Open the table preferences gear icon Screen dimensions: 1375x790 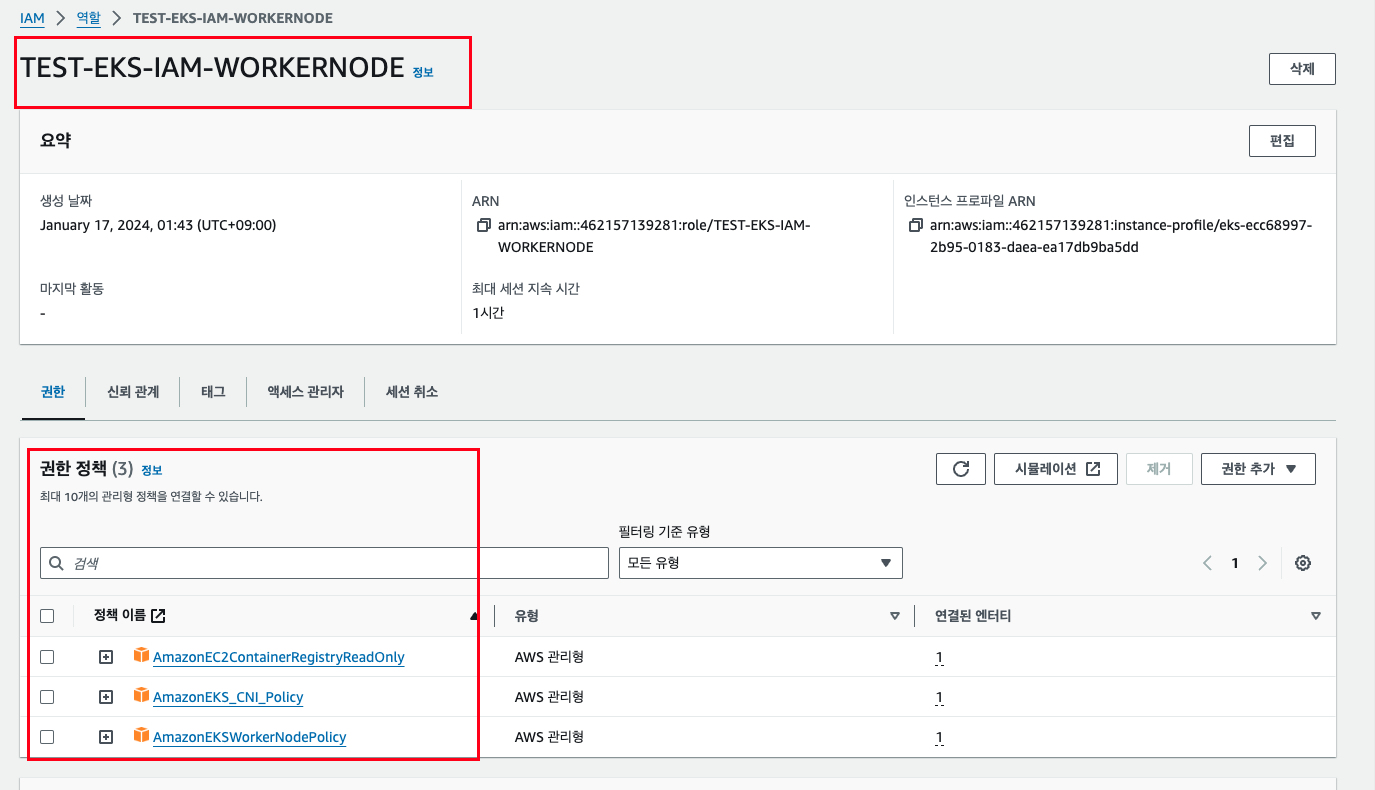tap(1303, 563)
